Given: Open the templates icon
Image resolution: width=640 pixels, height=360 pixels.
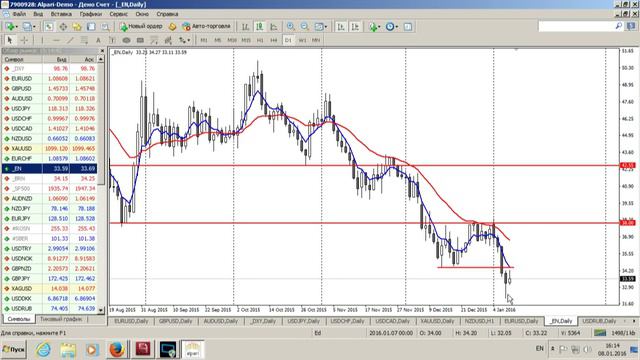Looking at the screenshot, I should click(x=408, y=27).
